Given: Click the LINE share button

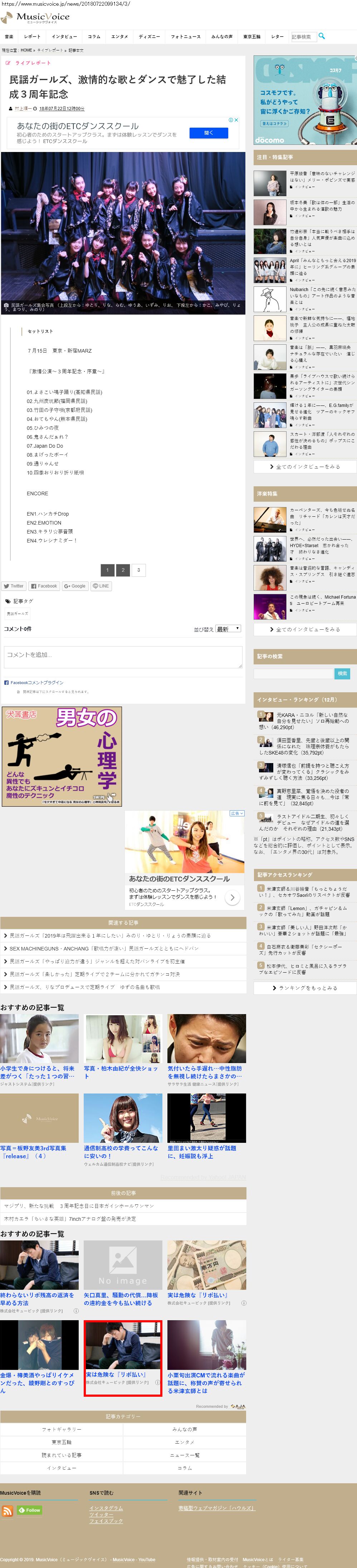Looking at the screenshot, I should coord(101,586).
